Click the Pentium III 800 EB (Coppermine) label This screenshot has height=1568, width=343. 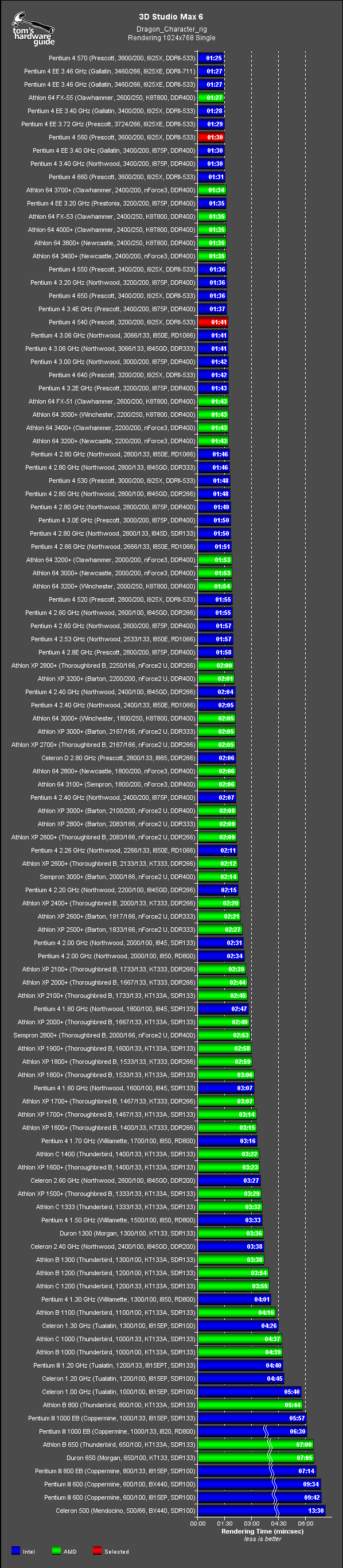[x=115, y=1471]
